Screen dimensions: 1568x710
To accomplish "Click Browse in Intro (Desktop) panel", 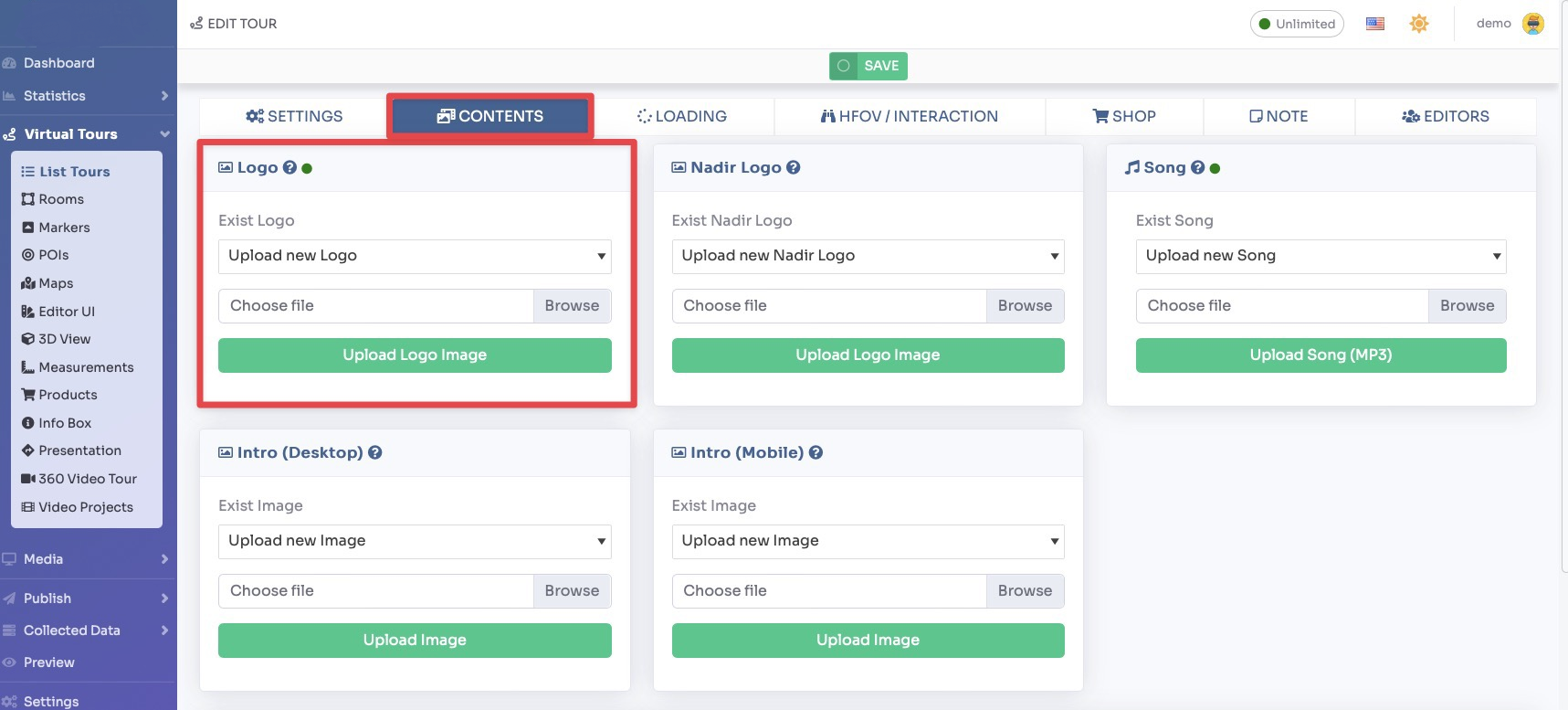I will (572, 591).
